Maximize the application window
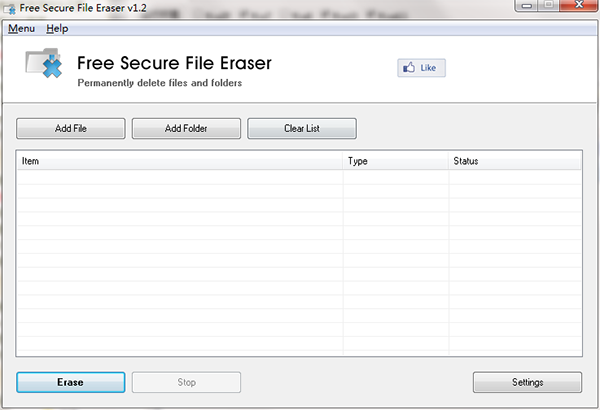The height and width of the screenshot is (410, 600). pyautogui.click(x=548, y=7)
